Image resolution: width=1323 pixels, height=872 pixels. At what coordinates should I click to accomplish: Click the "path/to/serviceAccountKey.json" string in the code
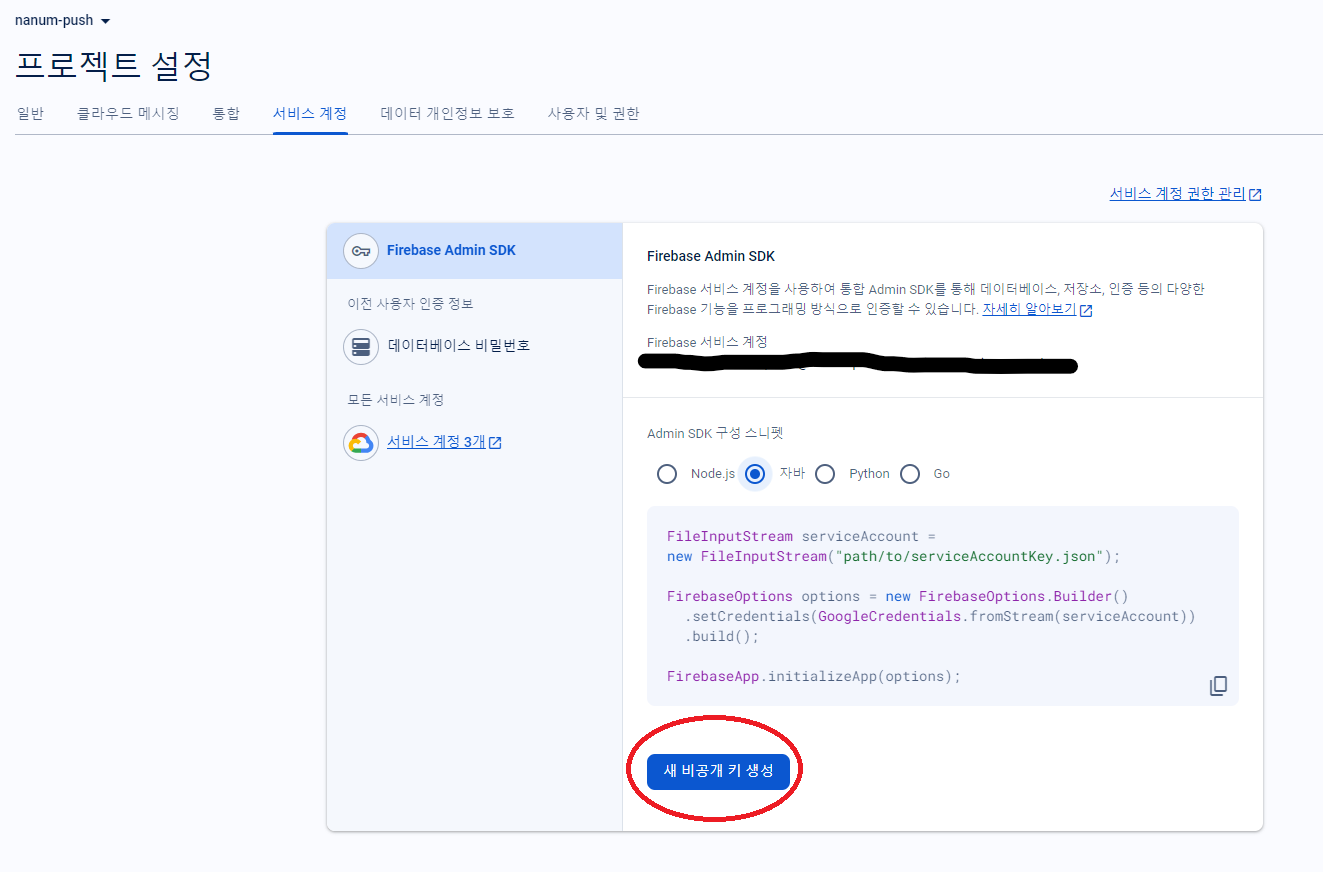[x=970, y=556]
